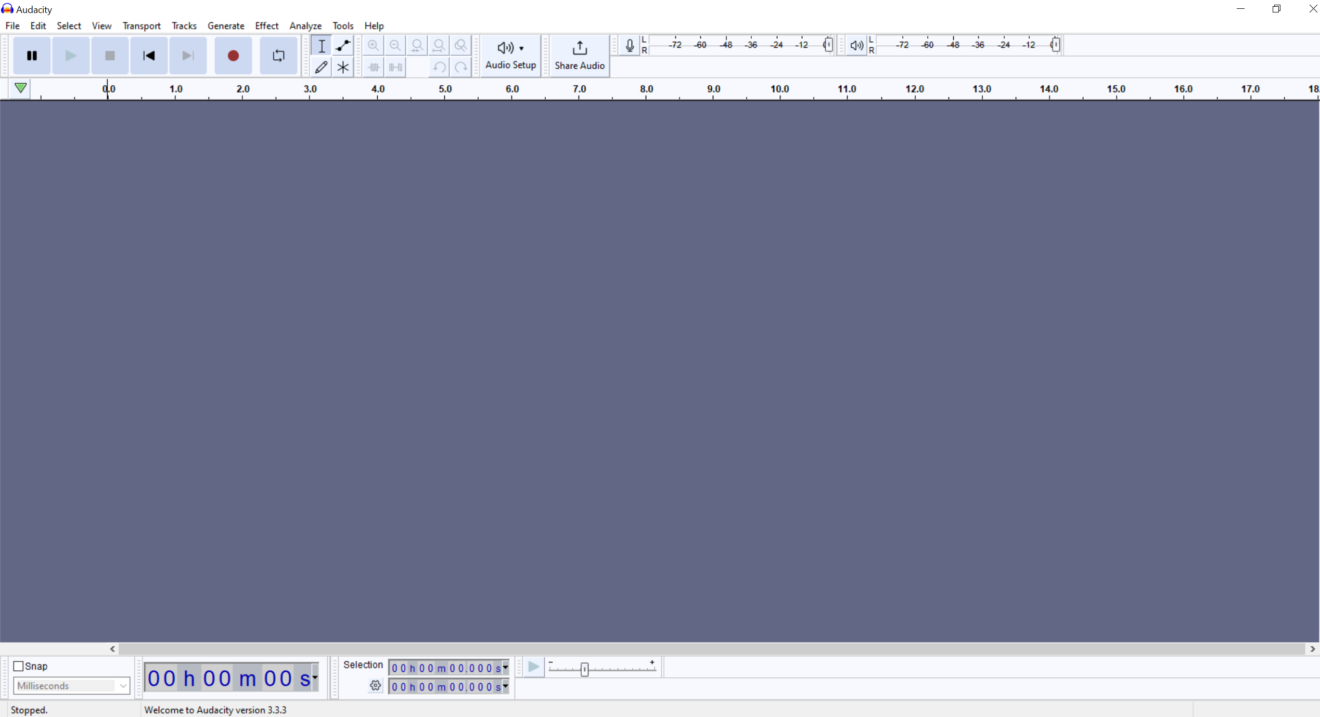The height and width of the screenshot is (717, 1320).
Task: Open the Generate menu
Action: coord(226,26)
